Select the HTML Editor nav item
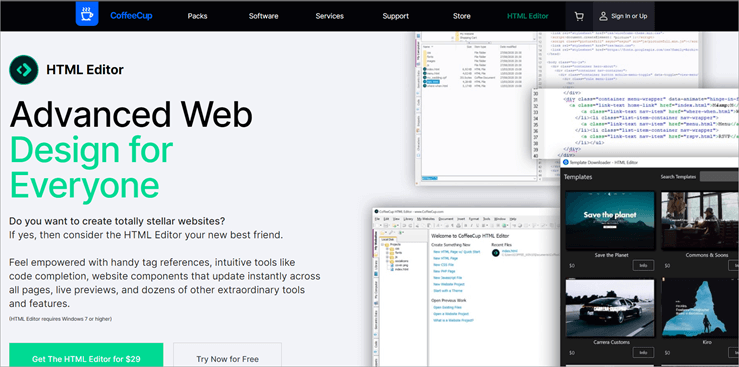The height and width of the screenshot is (367, 739). pyautogui.click(x=527, y=16)
